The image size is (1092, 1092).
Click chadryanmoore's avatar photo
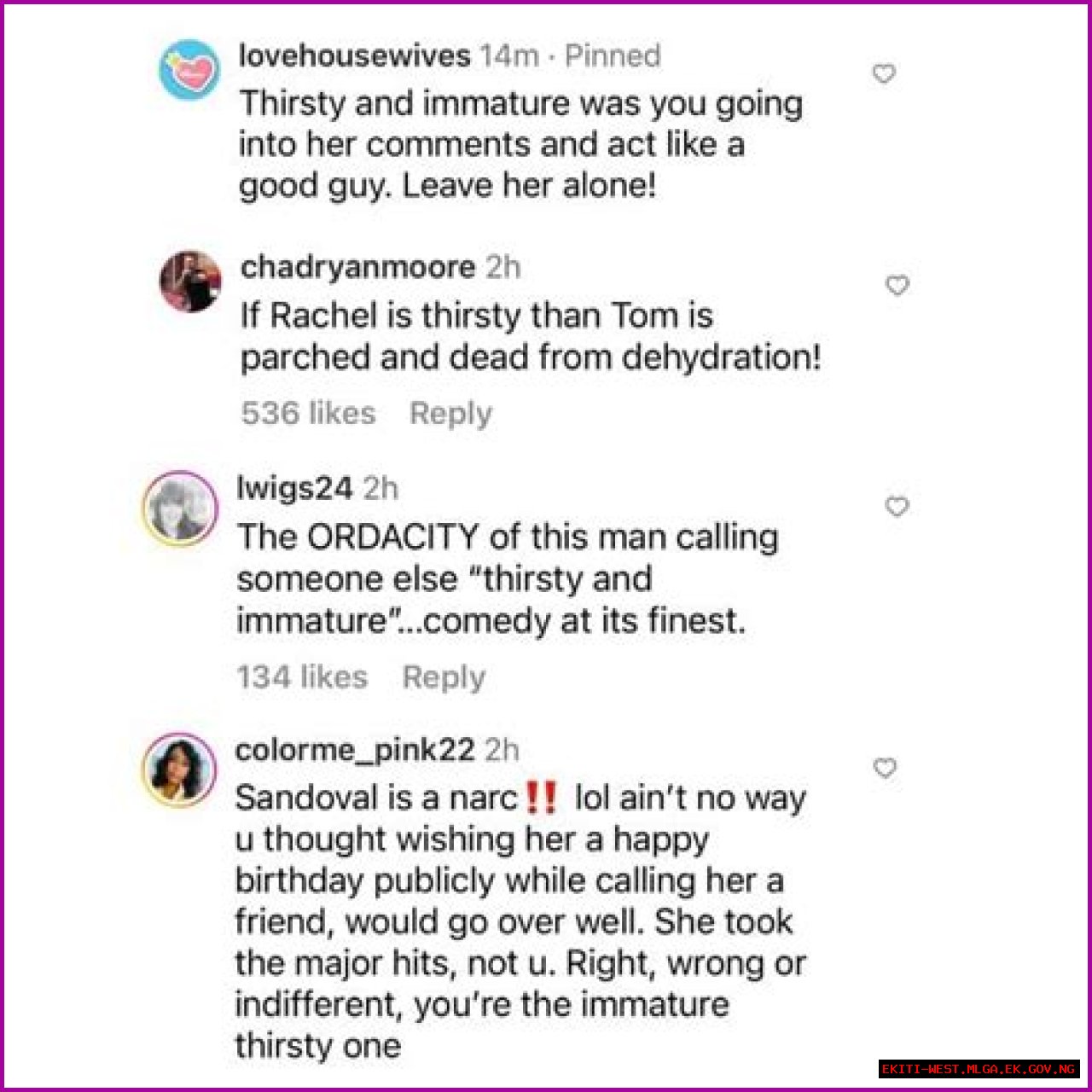tap(190, 282)
